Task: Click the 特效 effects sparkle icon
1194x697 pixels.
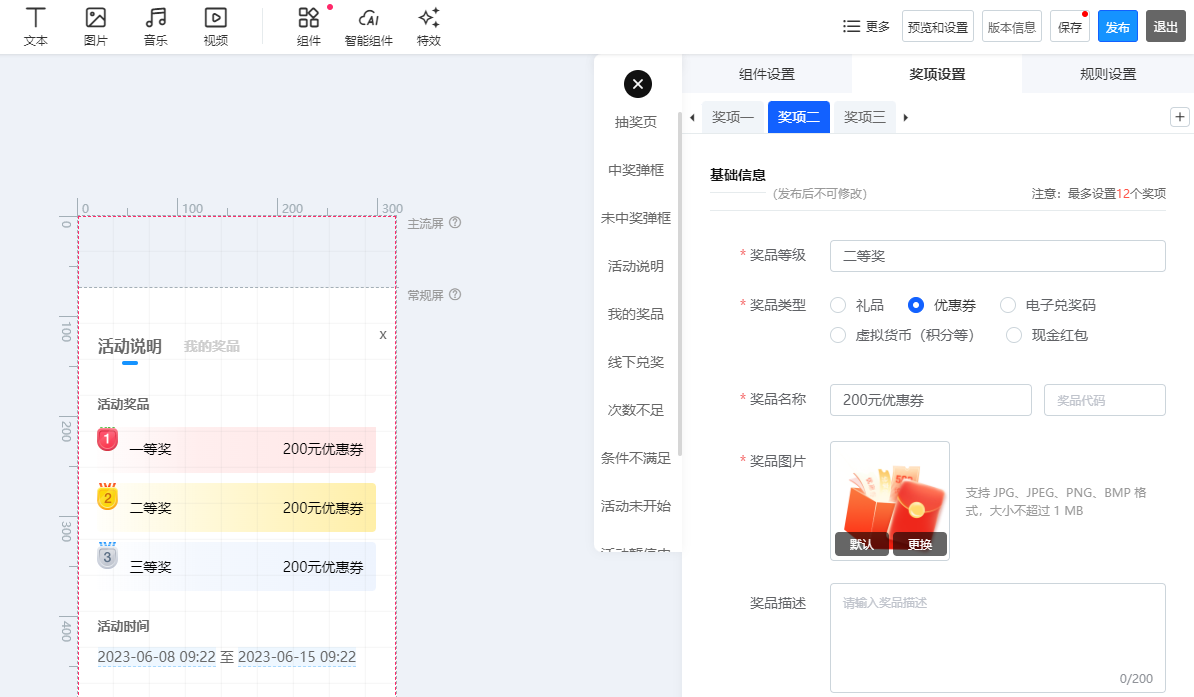Action: [x=429, y=18]
